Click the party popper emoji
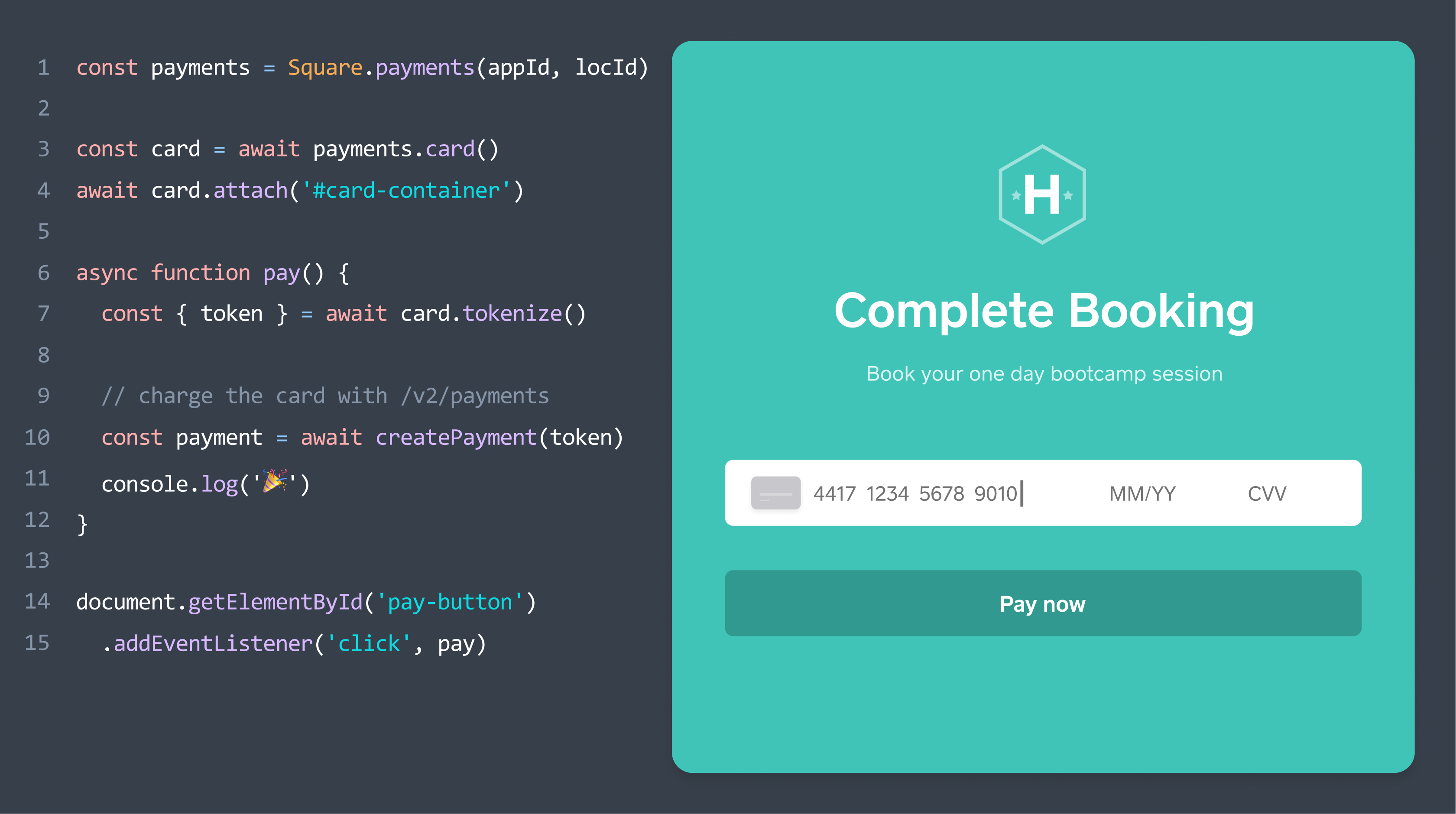Image resolution: width=1456 pixels, height=814 pixels. point(275,482)
